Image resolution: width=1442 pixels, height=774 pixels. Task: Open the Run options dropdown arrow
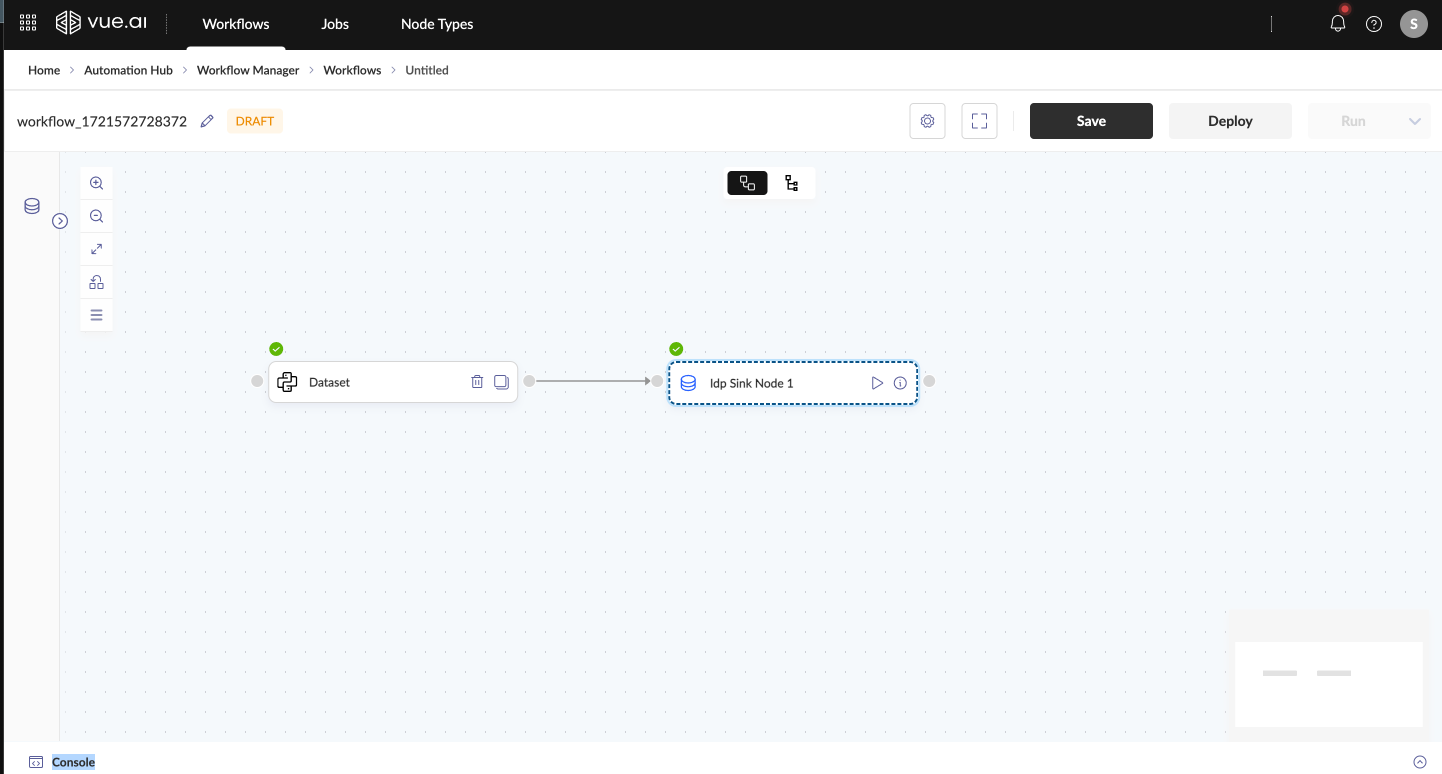[1414, 121]
